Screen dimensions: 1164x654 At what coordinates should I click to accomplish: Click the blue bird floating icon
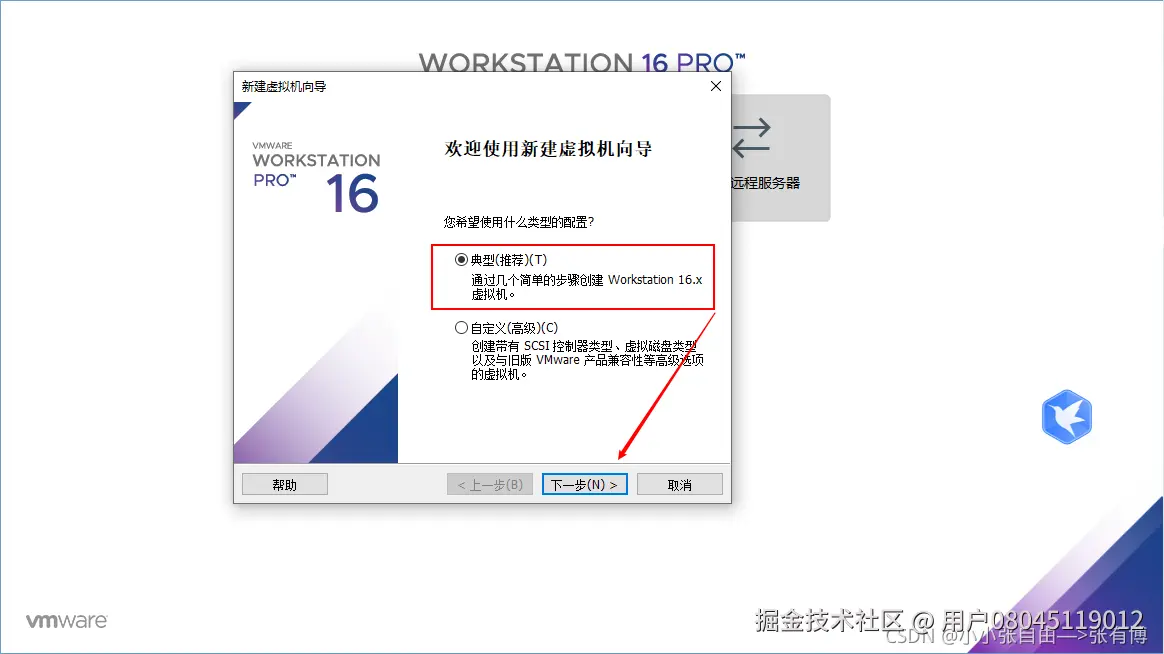pos(1067,416)
